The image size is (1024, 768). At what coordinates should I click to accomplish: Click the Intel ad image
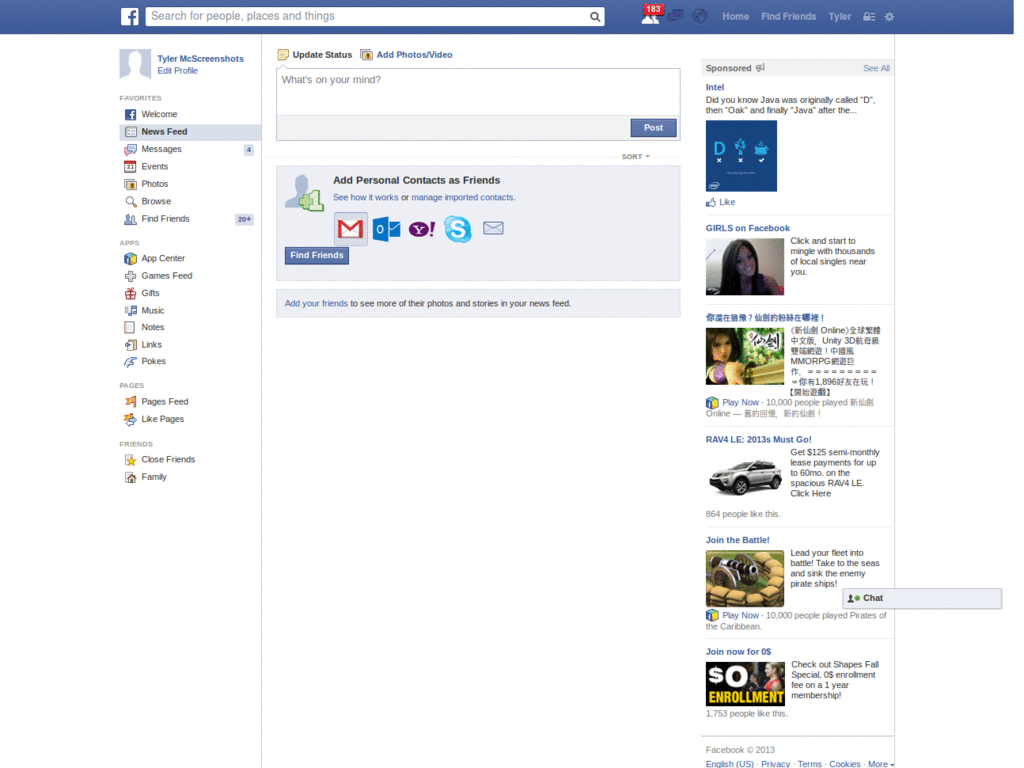[x=741, y=155]
